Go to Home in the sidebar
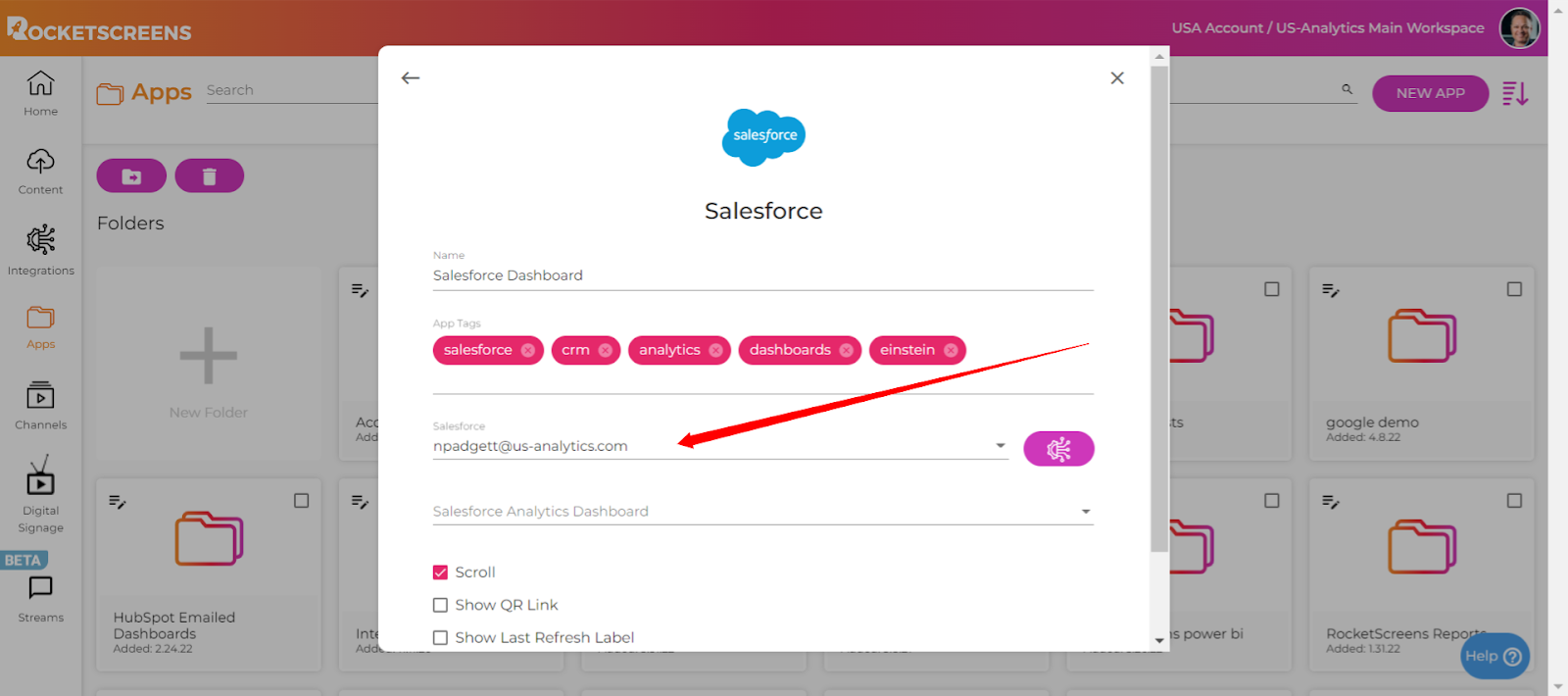This screenshot has width=1568, height=696. [40, 94]
